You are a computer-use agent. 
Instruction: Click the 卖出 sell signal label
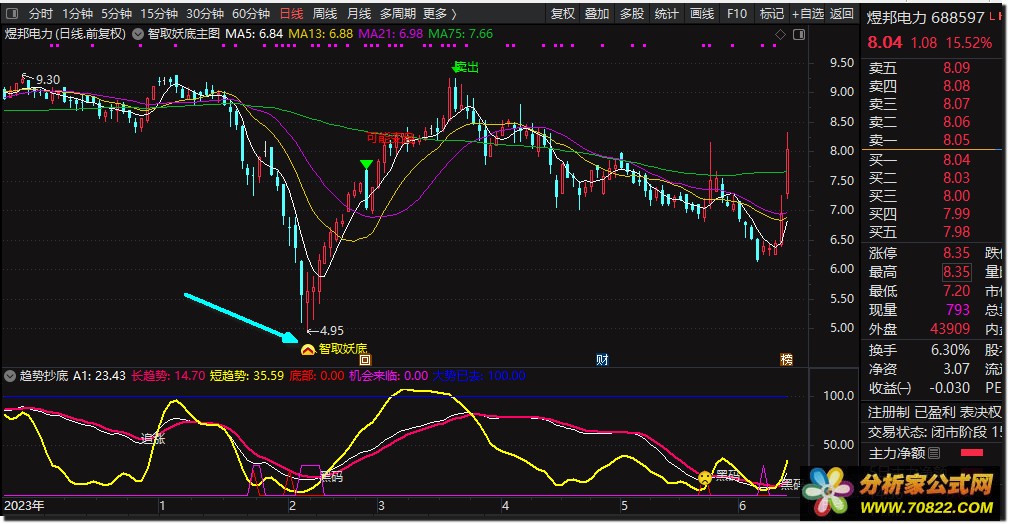click(466, 67)
